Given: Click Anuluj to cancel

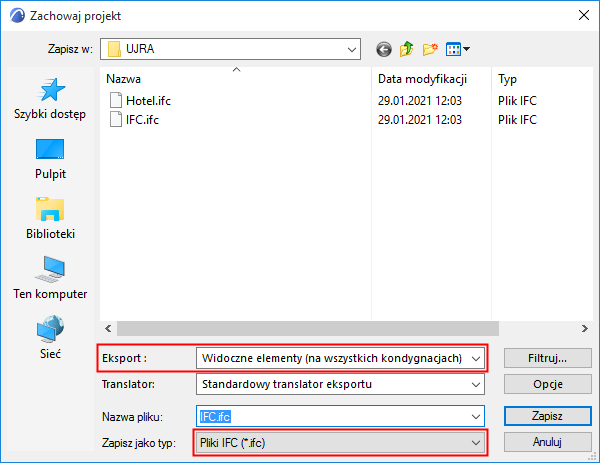Looking at the screenshot, I should (x=548, y=442).
